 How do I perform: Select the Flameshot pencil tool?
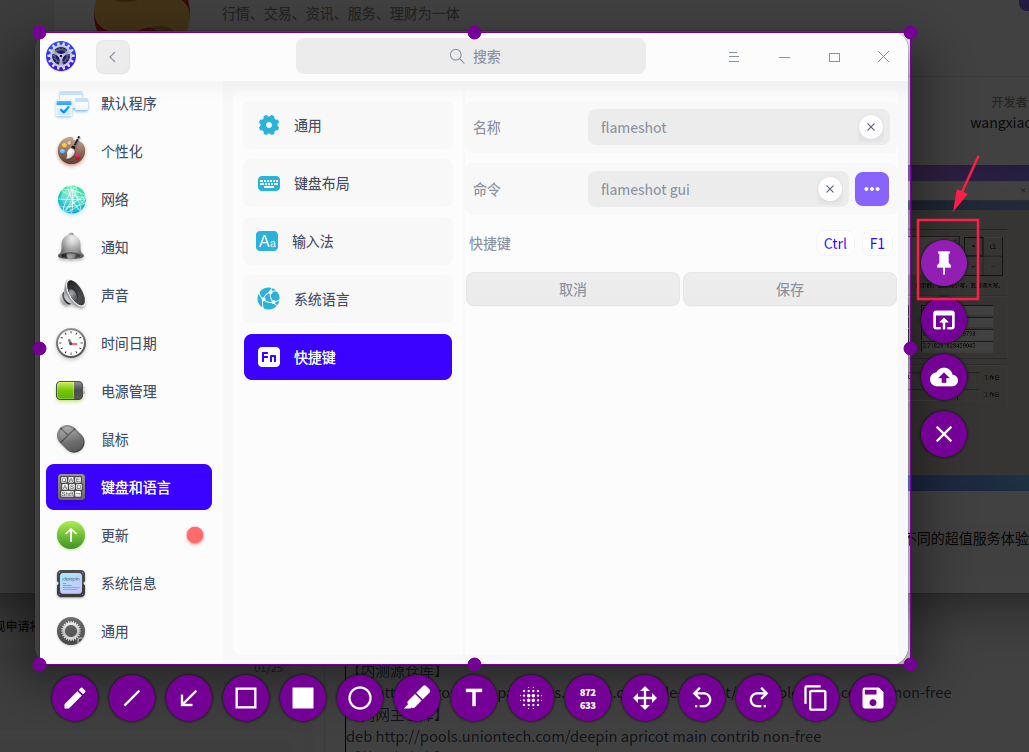[75, 698]
